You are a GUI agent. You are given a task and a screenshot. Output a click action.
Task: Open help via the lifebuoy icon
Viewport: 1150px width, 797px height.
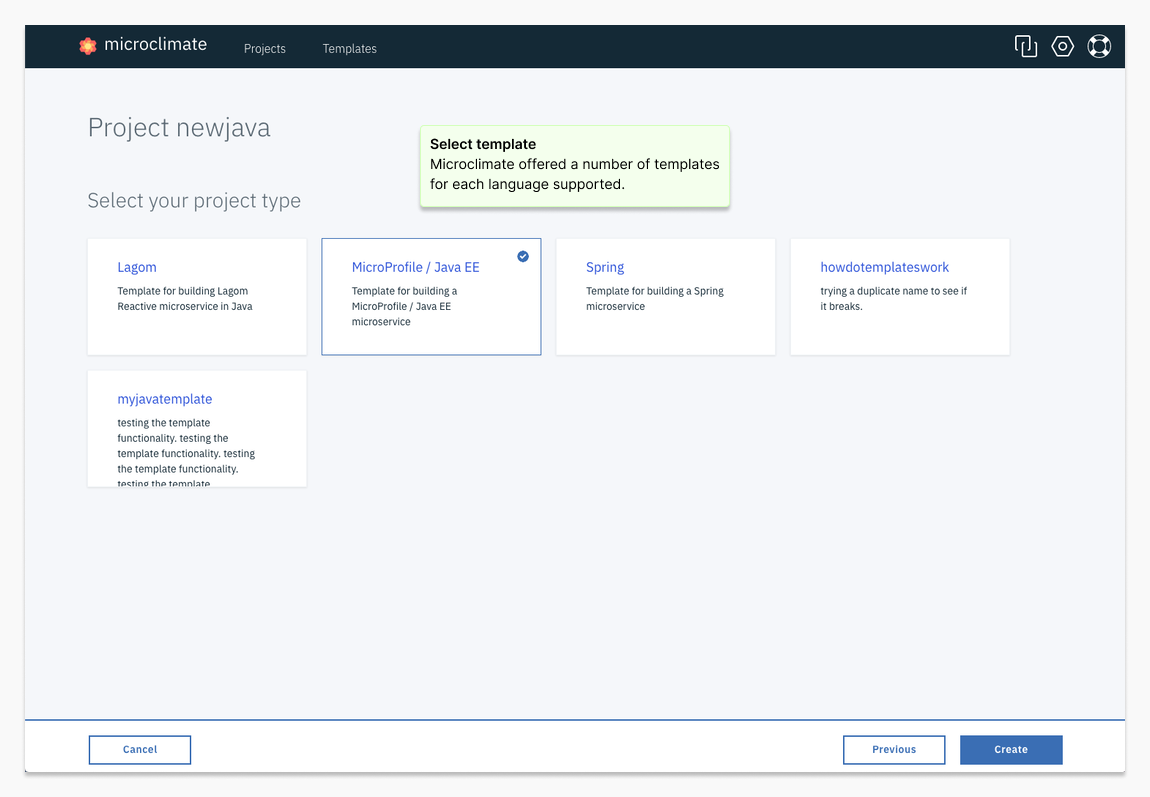click(1099, 46)
